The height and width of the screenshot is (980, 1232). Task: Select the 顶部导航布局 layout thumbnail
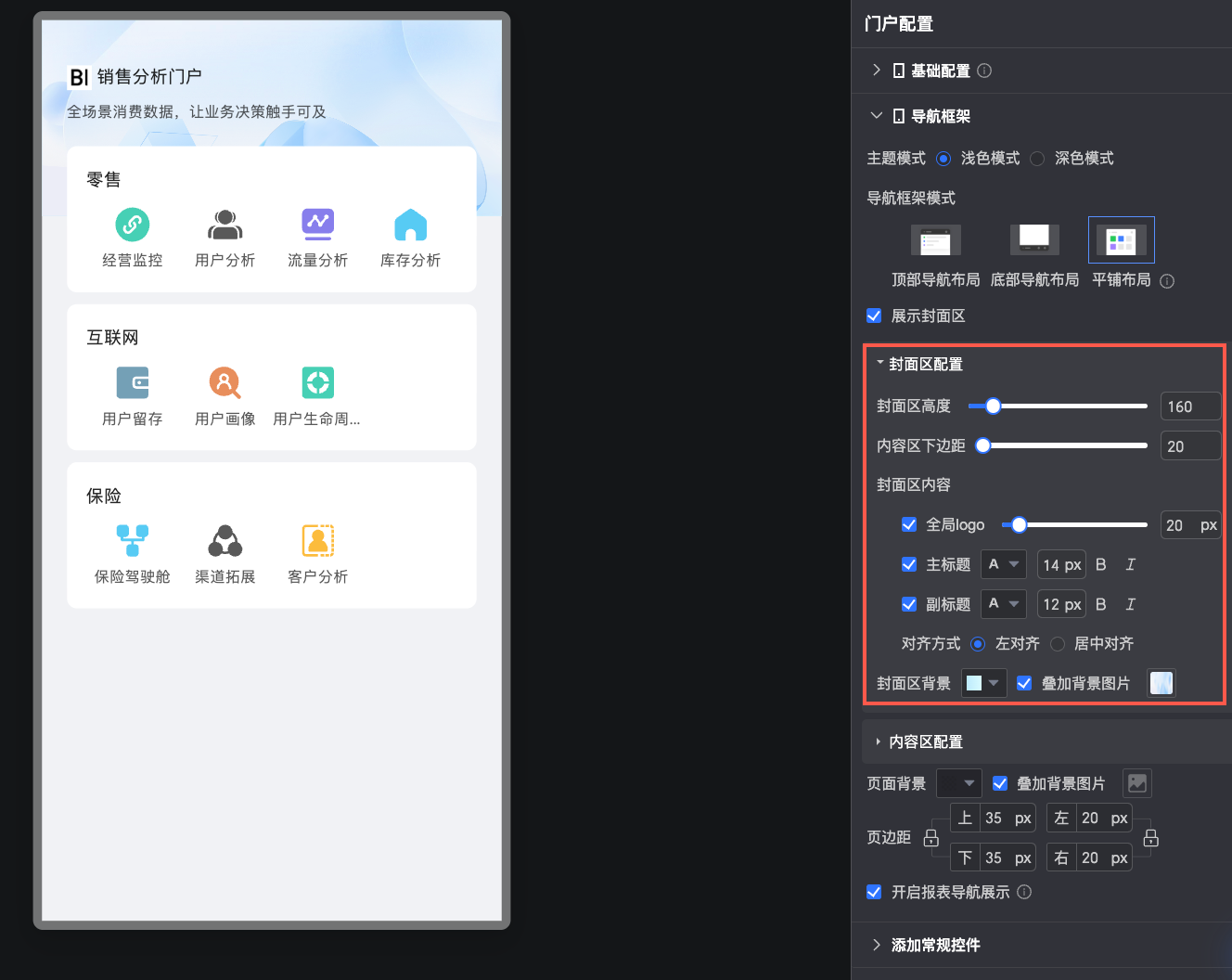click(x=935, y=240)
